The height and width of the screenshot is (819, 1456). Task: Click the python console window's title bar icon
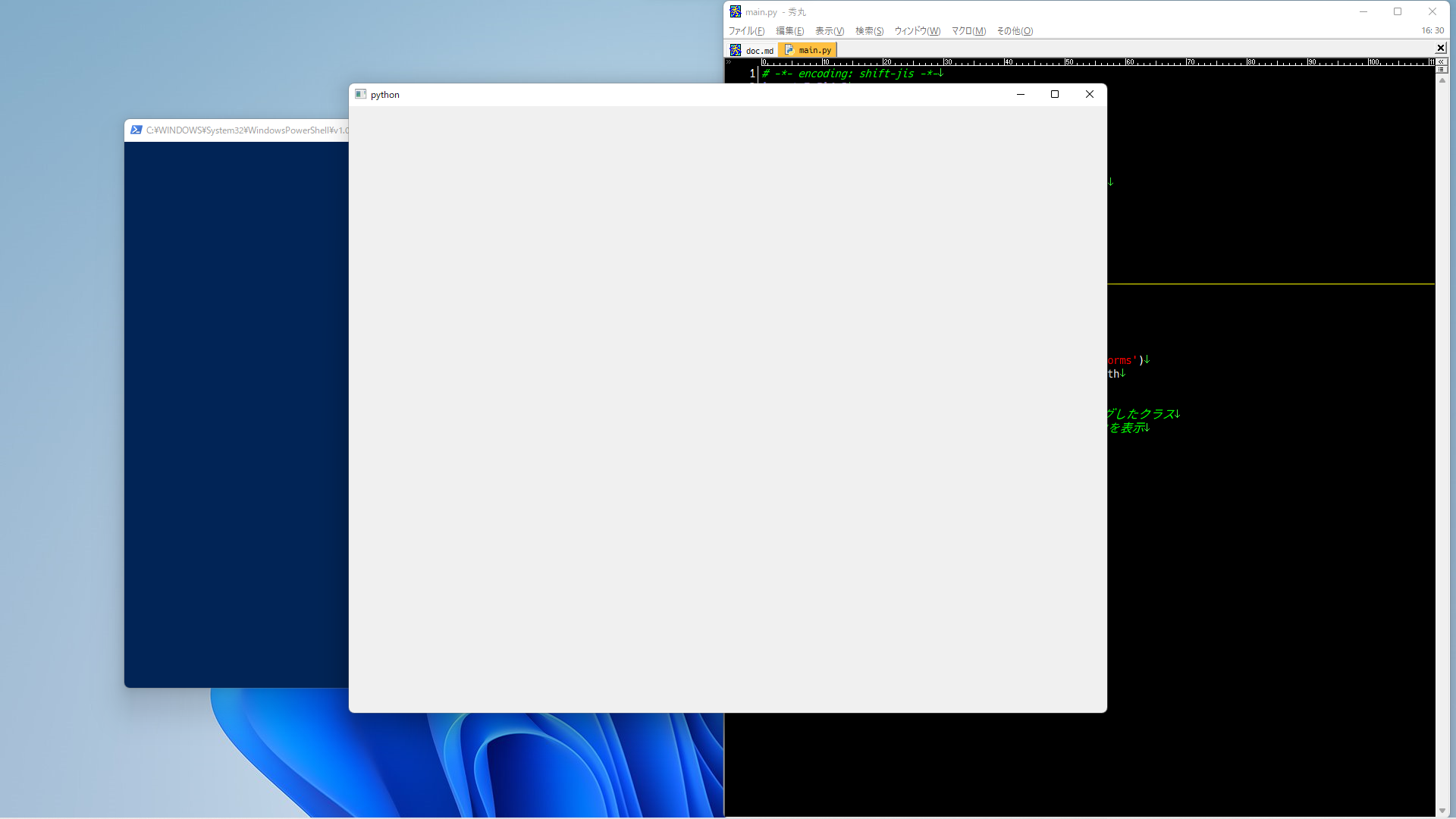(360, 94)
